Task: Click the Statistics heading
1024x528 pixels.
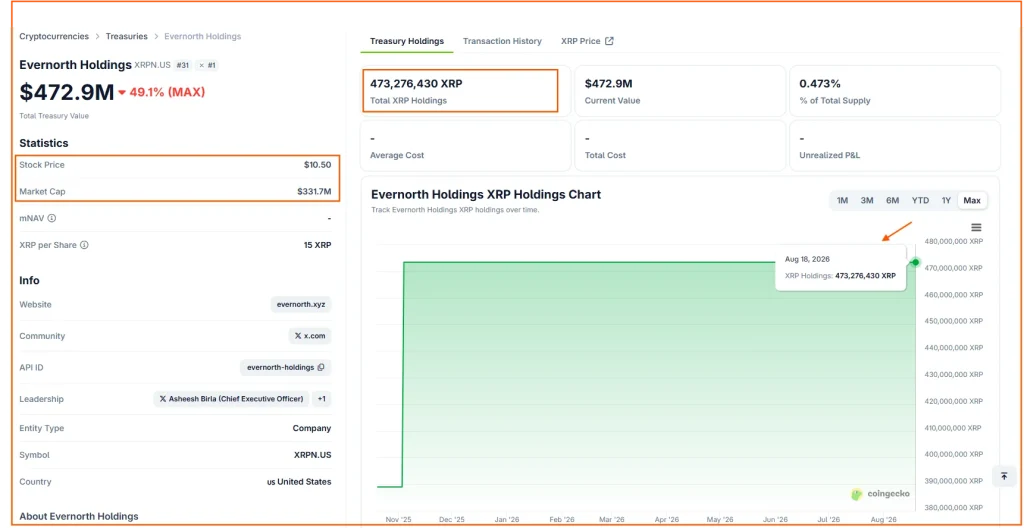Action: tap(44, 143)
